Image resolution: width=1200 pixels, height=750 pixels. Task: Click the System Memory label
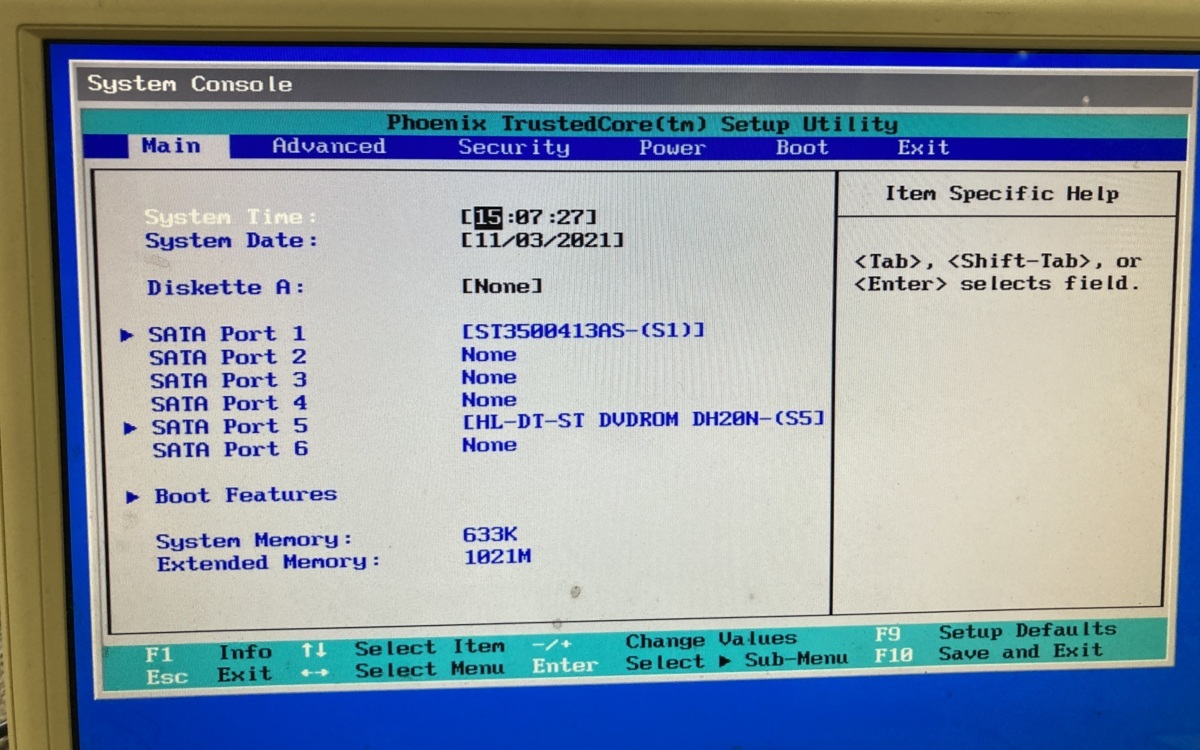pyautogui.click(x=254, y=541)
